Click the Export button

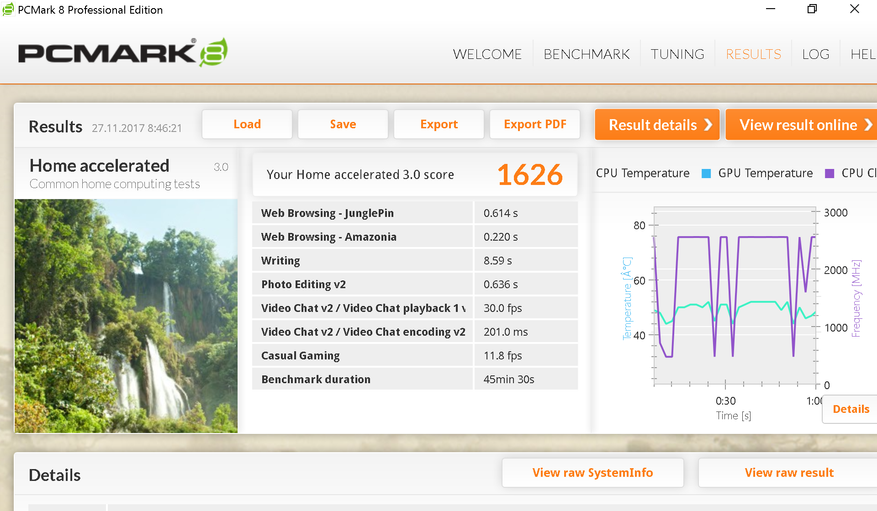(439, 124)
